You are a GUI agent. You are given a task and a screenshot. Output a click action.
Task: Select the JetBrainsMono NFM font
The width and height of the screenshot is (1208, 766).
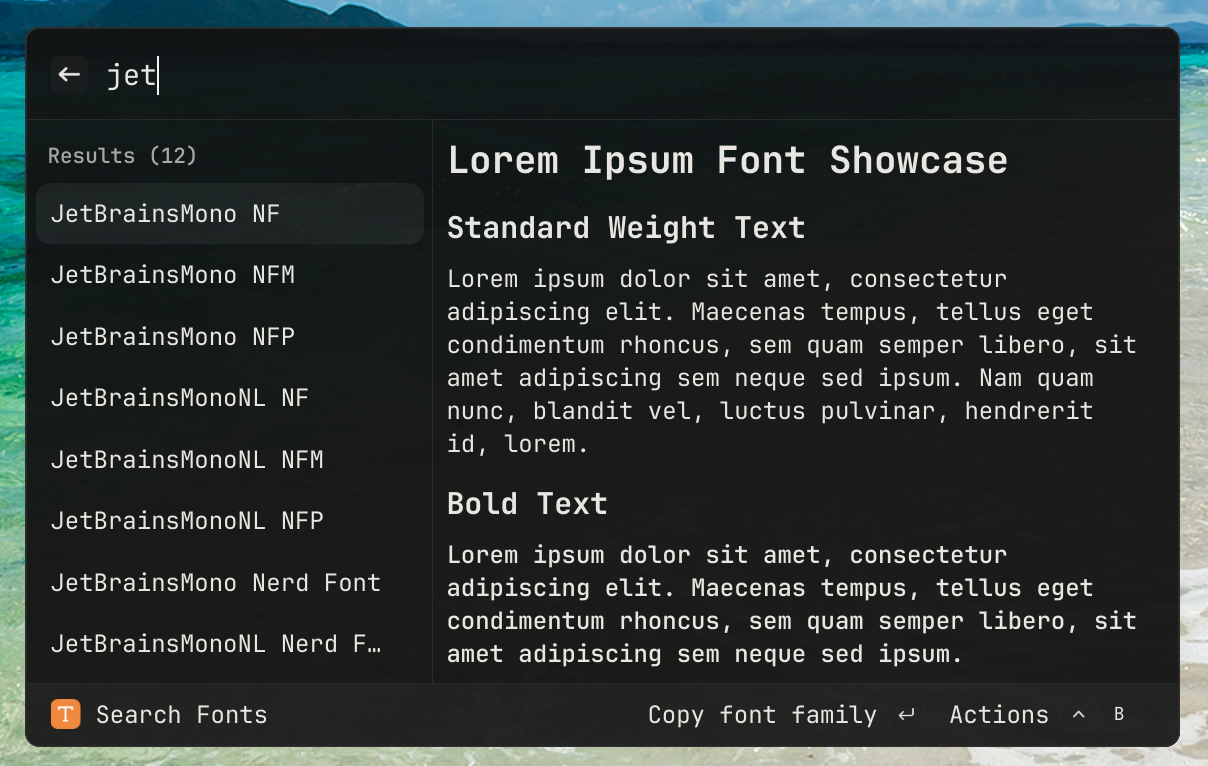(229, 275)
